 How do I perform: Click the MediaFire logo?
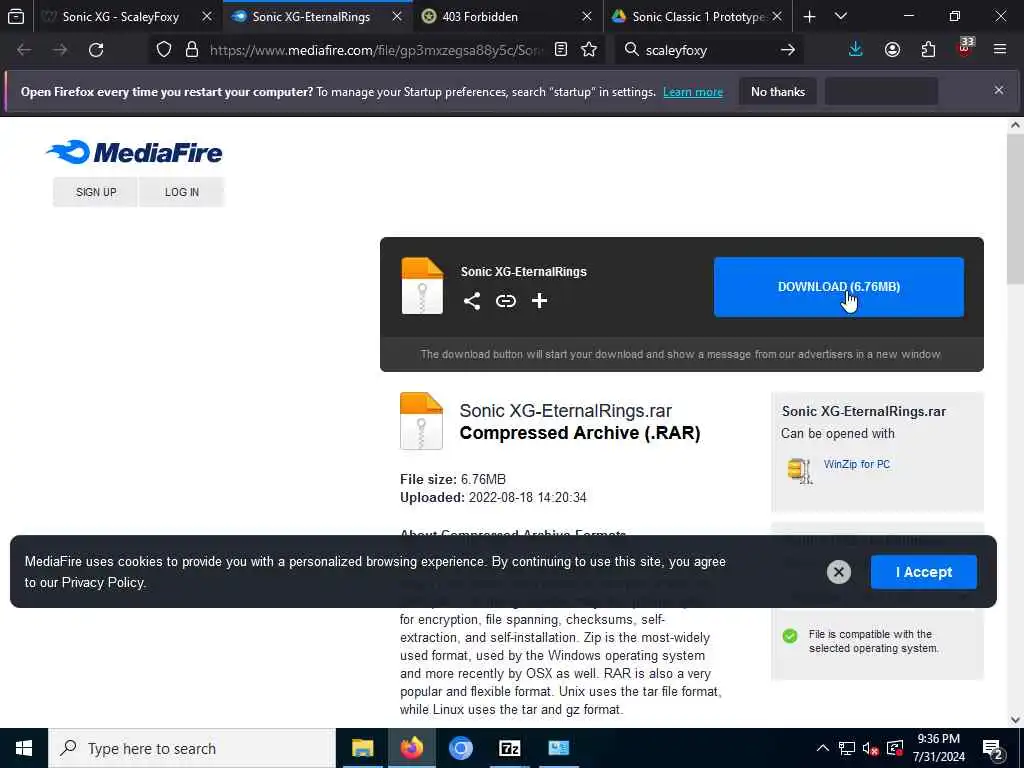[135, 152]
